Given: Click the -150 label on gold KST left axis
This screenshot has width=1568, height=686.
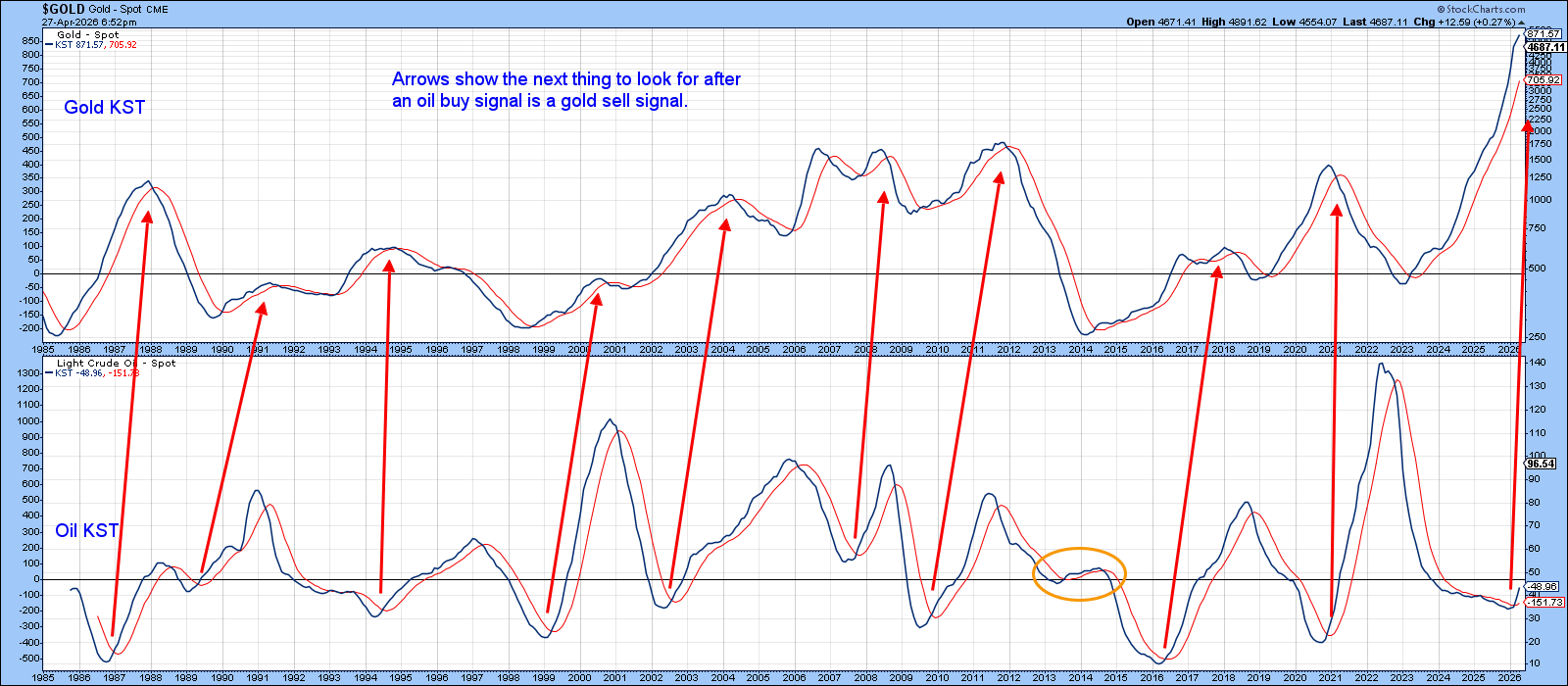Looking at the screenshot, I should click(28, 315).
